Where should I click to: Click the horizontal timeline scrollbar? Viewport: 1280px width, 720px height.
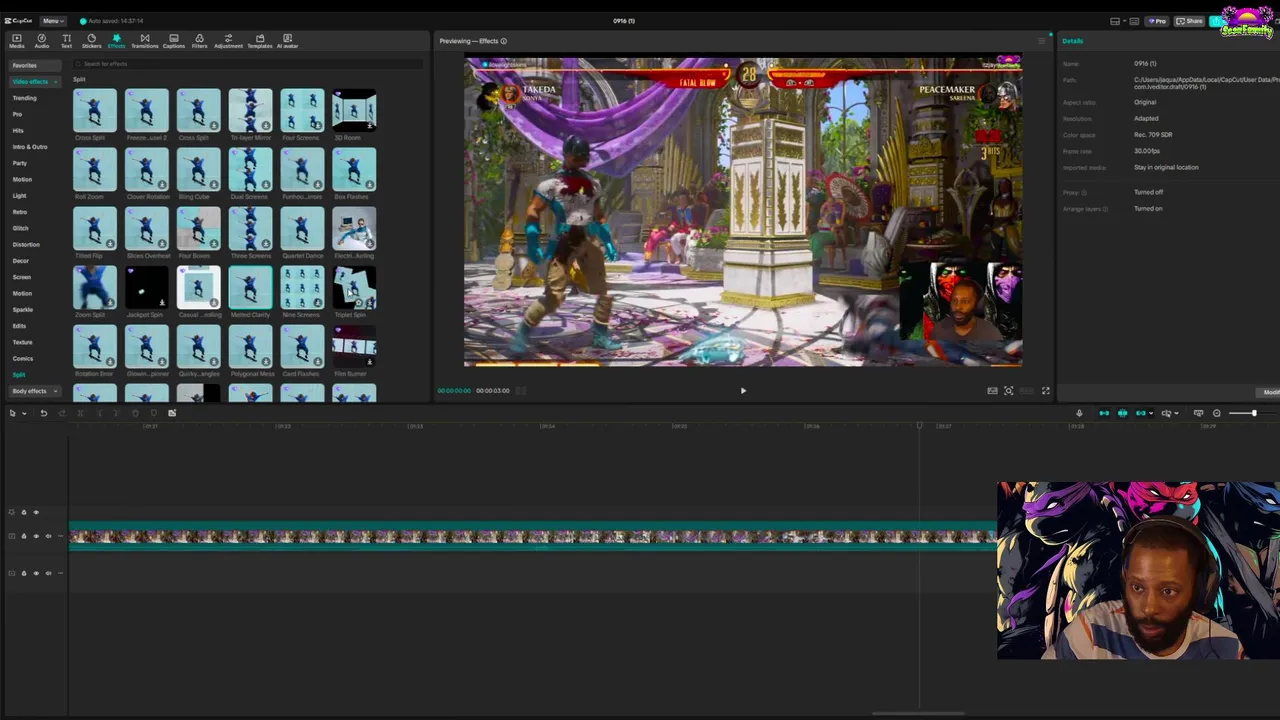point(918,714)
